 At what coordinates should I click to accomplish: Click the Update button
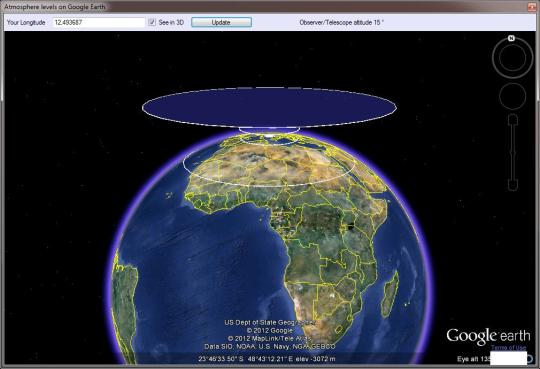point(221,22)
